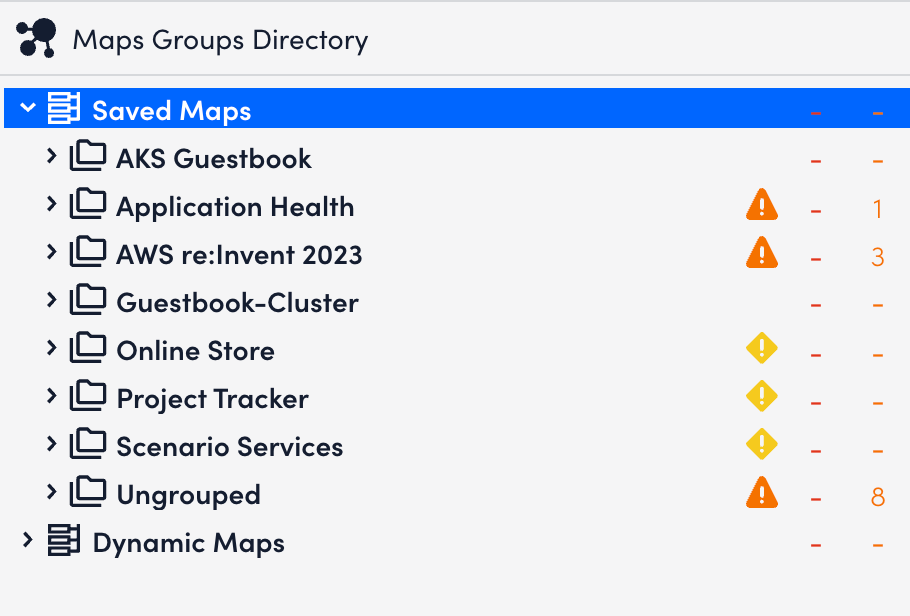This screenshot has width=910, height=616.
Task: Click the Maps Groups Directory network icon
Action: coord(36,38)
